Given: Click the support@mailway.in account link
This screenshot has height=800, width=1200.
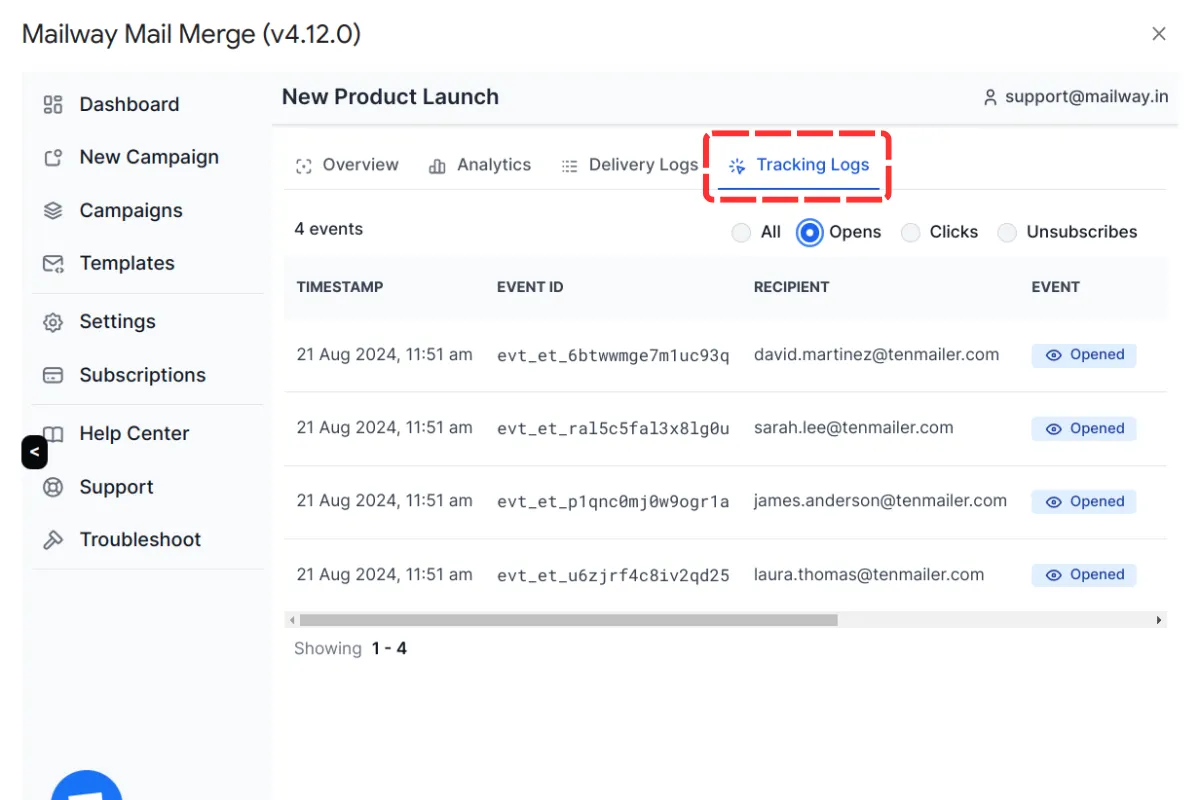Looking at the screenshot, I should pos(1075,97).
